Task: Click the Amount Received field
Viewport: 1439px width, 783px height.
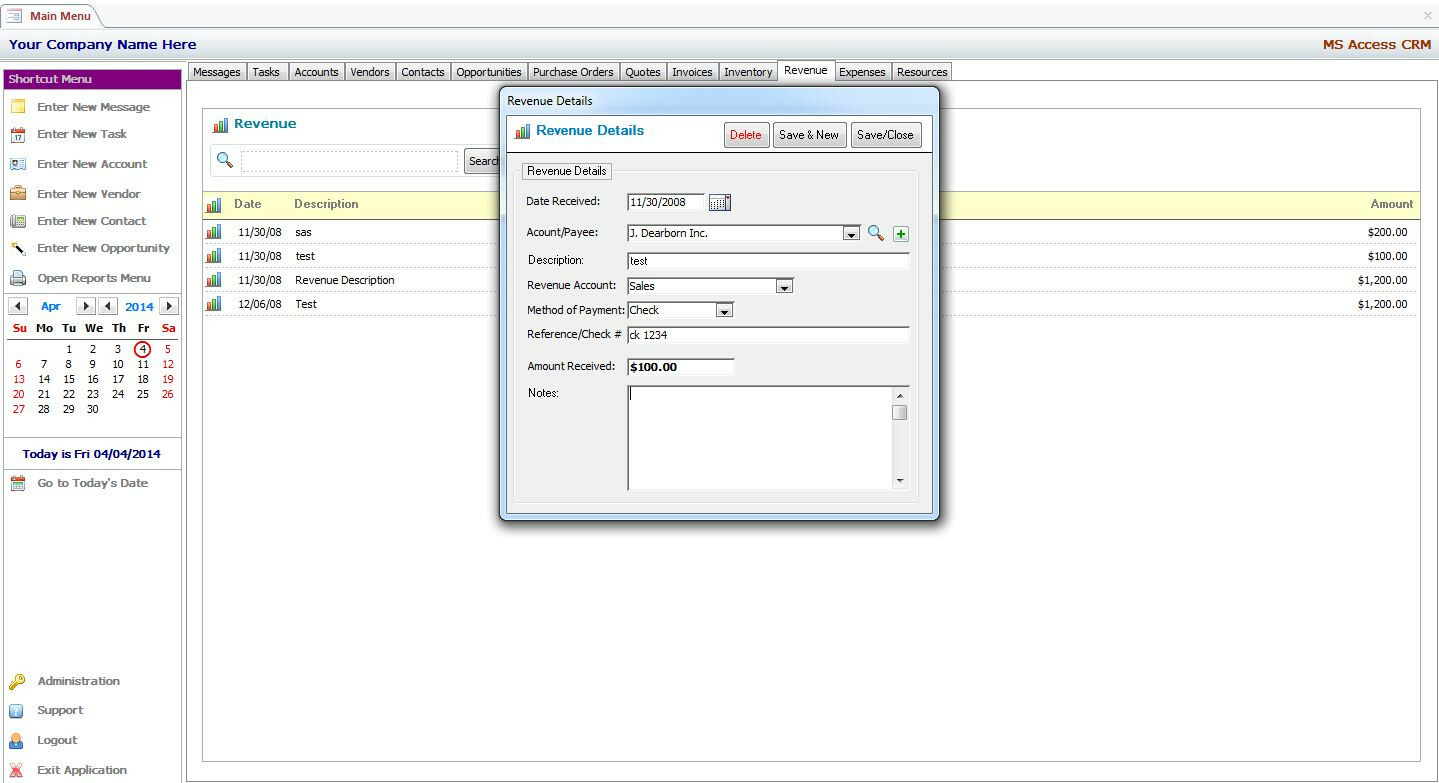Action: coord(681,367)
